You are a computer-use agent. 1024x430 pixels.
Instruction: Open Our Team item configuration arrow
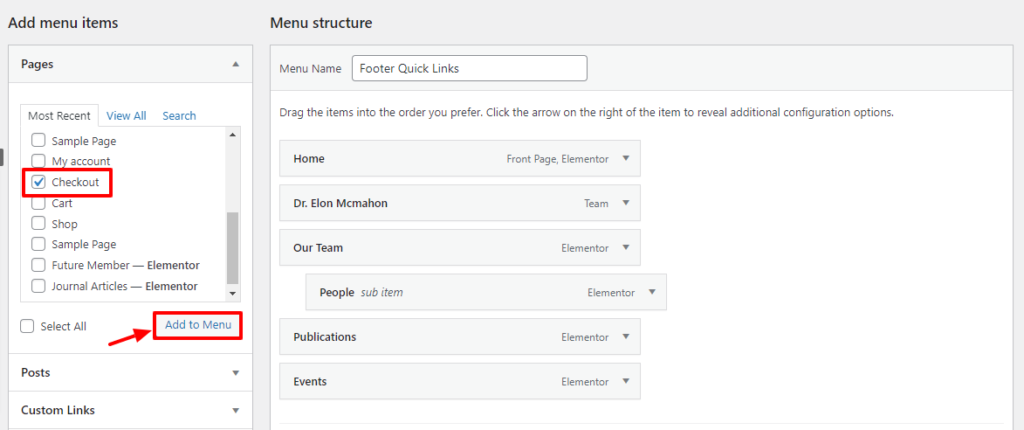(625, 247)
